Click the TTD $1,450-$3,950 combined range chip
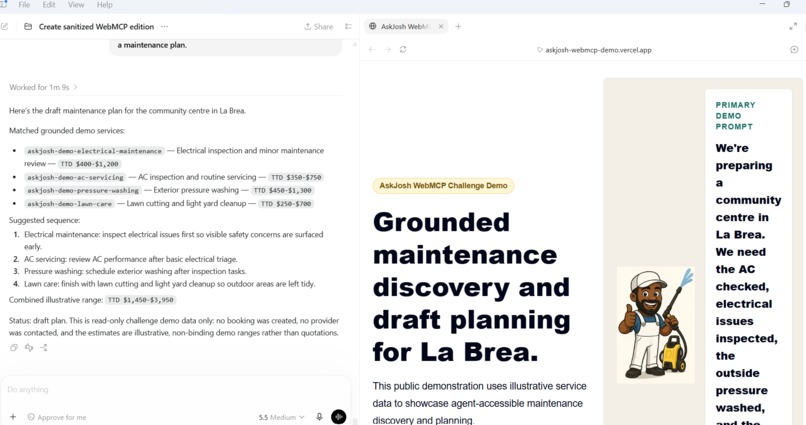This screenshot has width=806, height=425. pyautogui.click(x=141, y=300)
